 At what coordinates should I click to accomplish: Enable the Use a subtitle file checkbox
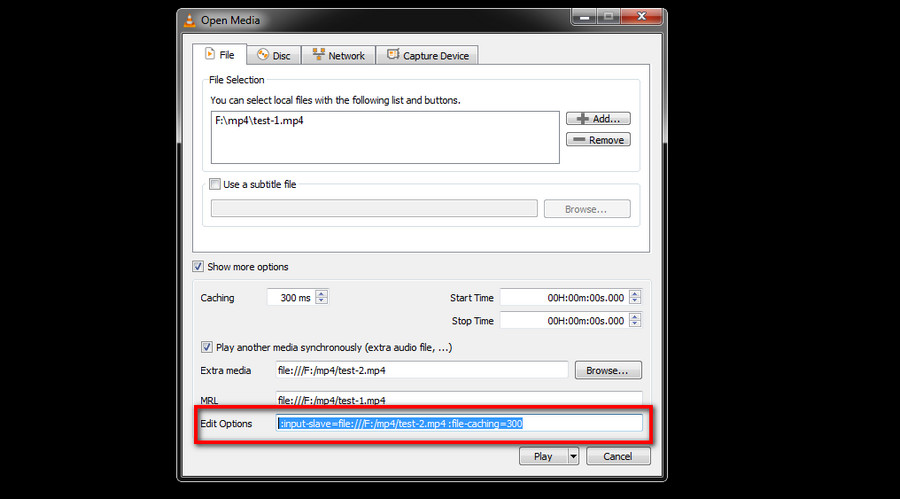coord(215,184)
